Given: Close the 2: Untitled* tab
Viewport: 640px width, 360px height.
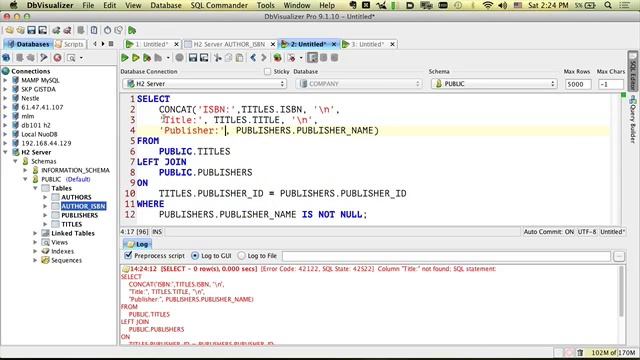Looking at the screenshot, I should [334, 44].
